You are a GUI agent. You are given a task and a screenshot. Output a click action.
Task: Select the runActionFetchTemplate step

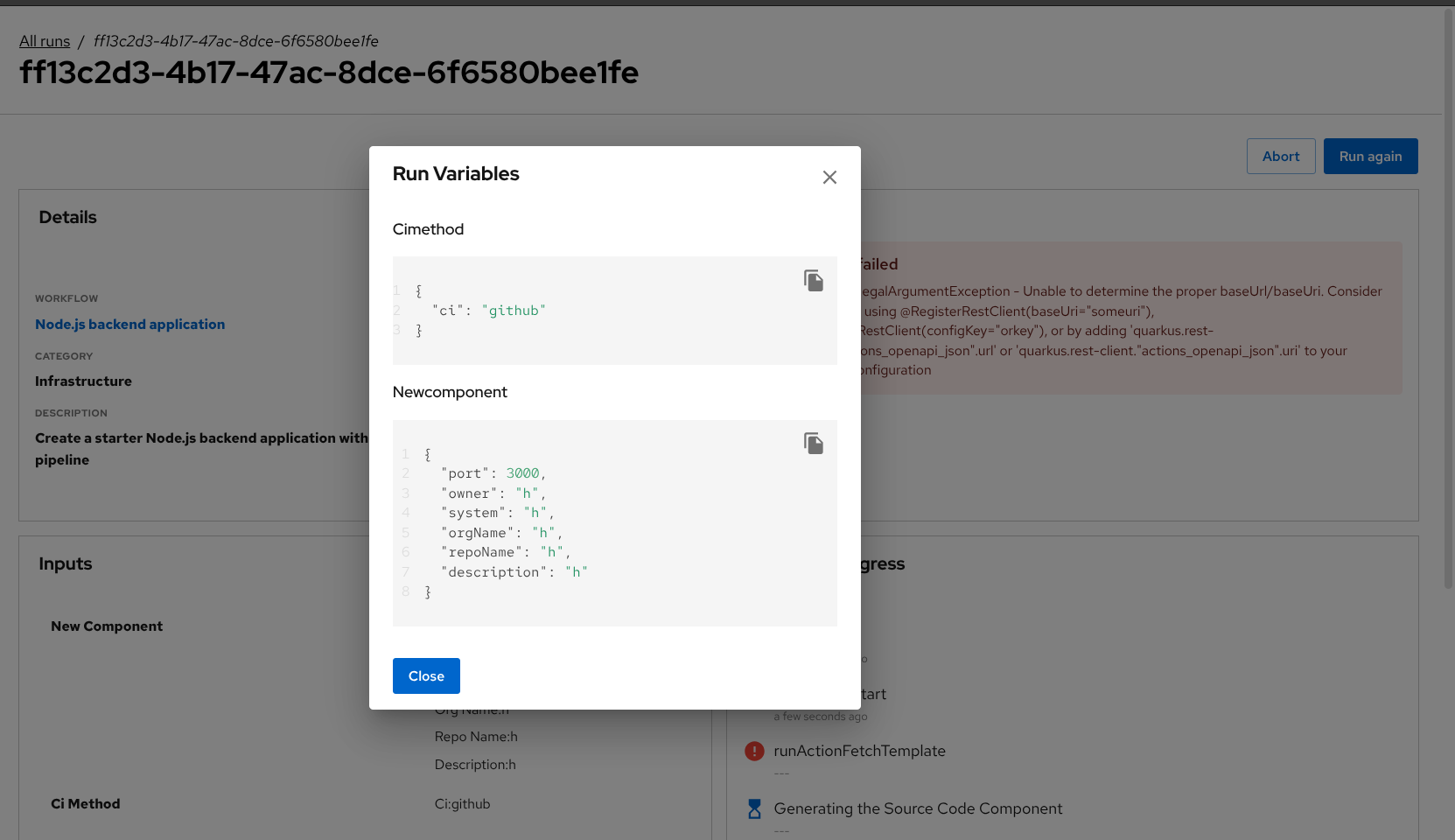pos(859,751)
